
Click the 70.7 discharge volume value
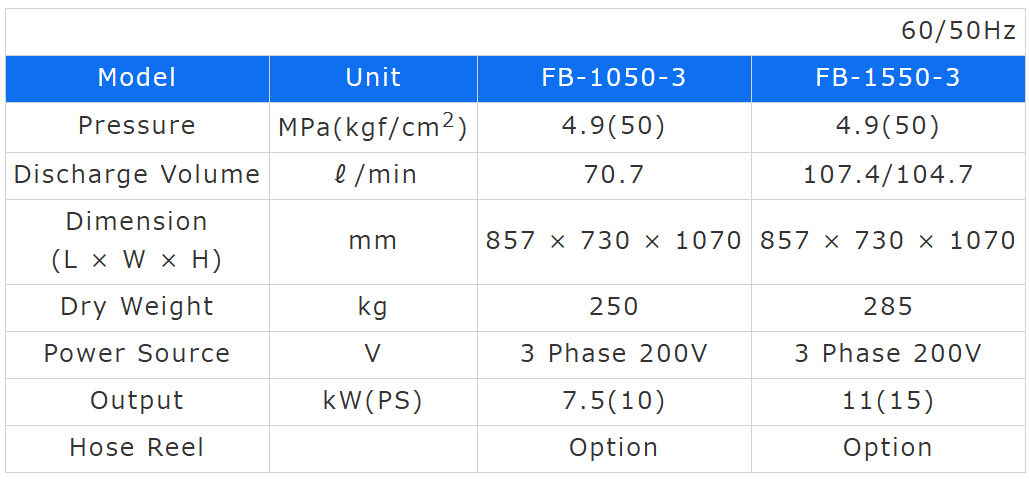tap(613, 175)
